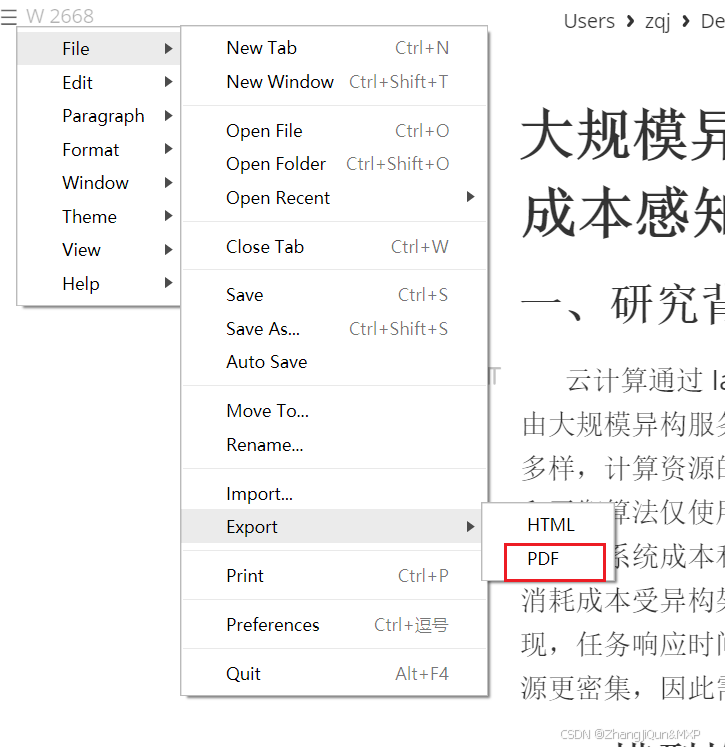Click the paragraph line starting 云计算通过
This screenshot has width=725, height=747.
(645, 380)
